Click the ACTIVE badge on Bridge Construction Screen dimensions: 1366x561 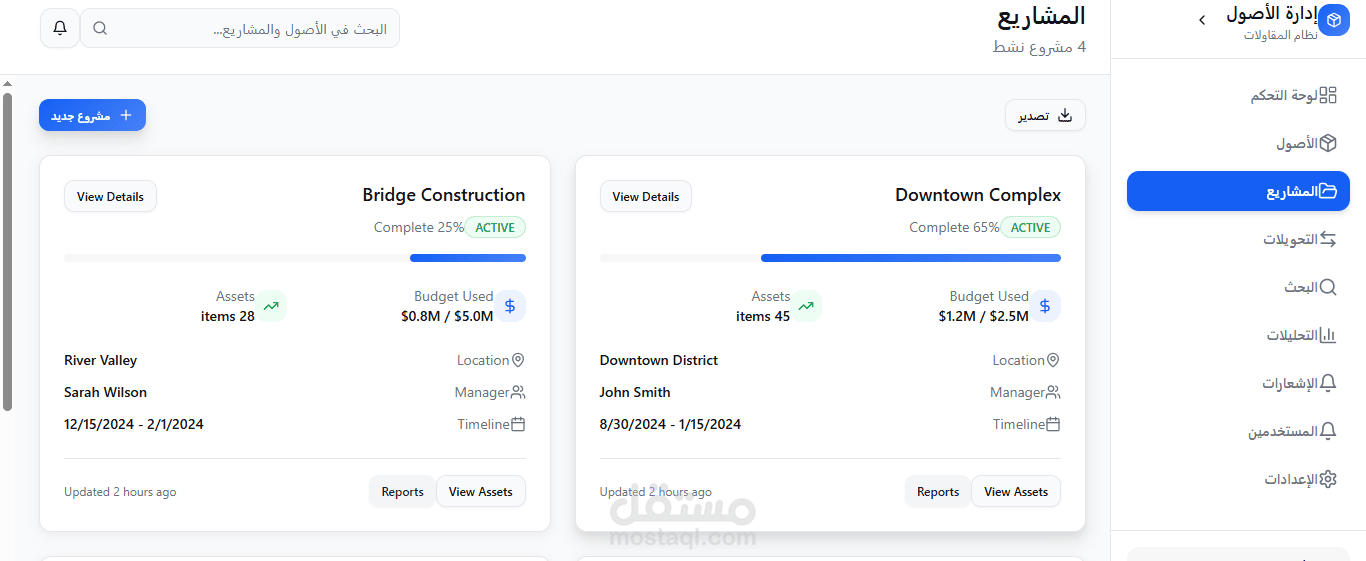495,227
